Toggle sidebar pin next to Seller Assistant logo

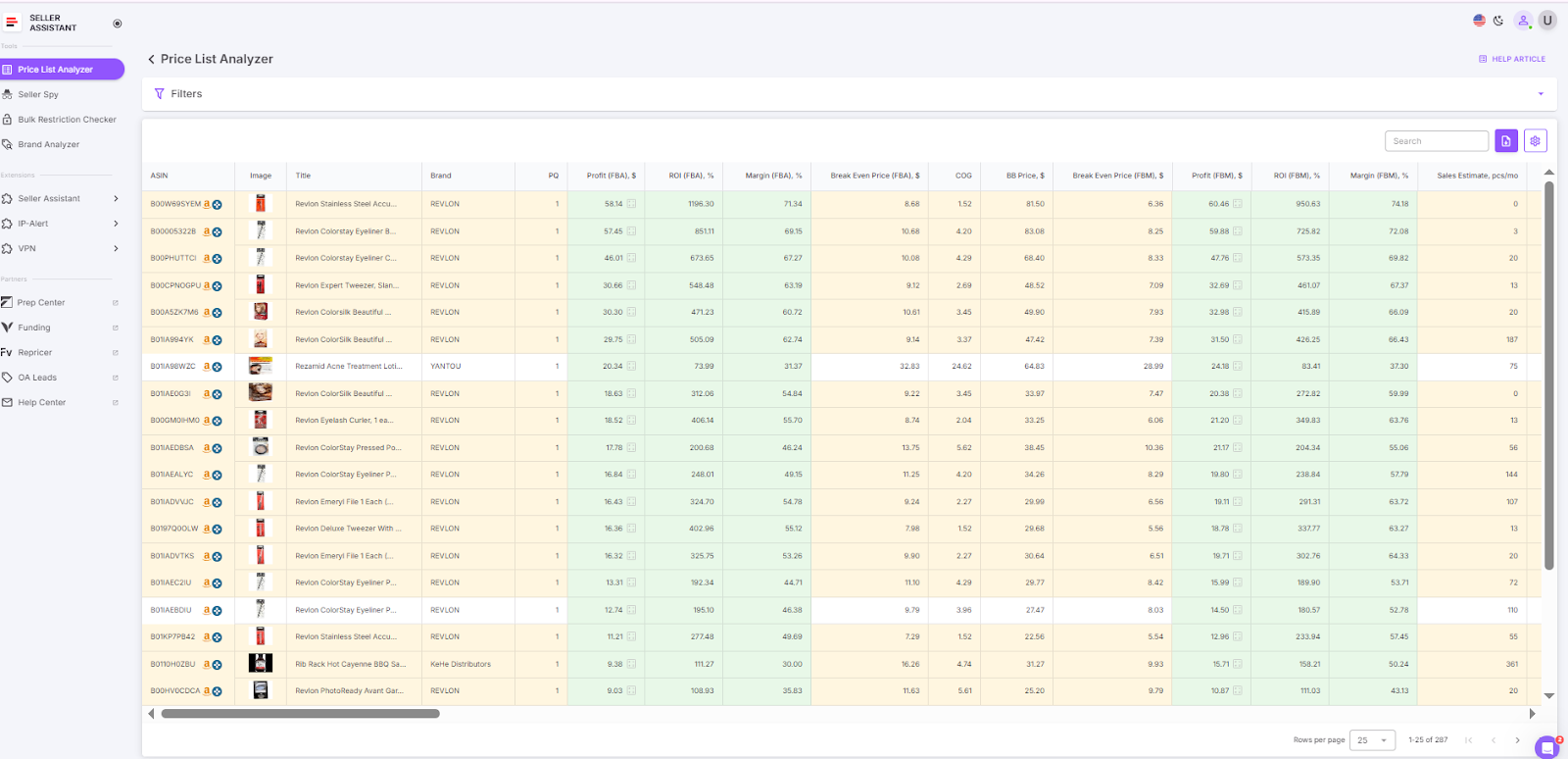(x=118, y=23)
